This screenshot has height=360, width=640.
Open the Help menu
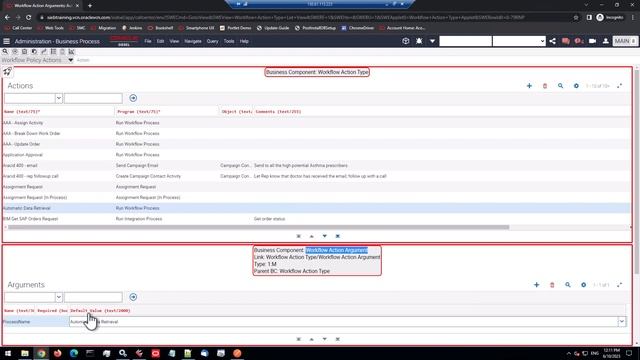[x=244, y=41]
